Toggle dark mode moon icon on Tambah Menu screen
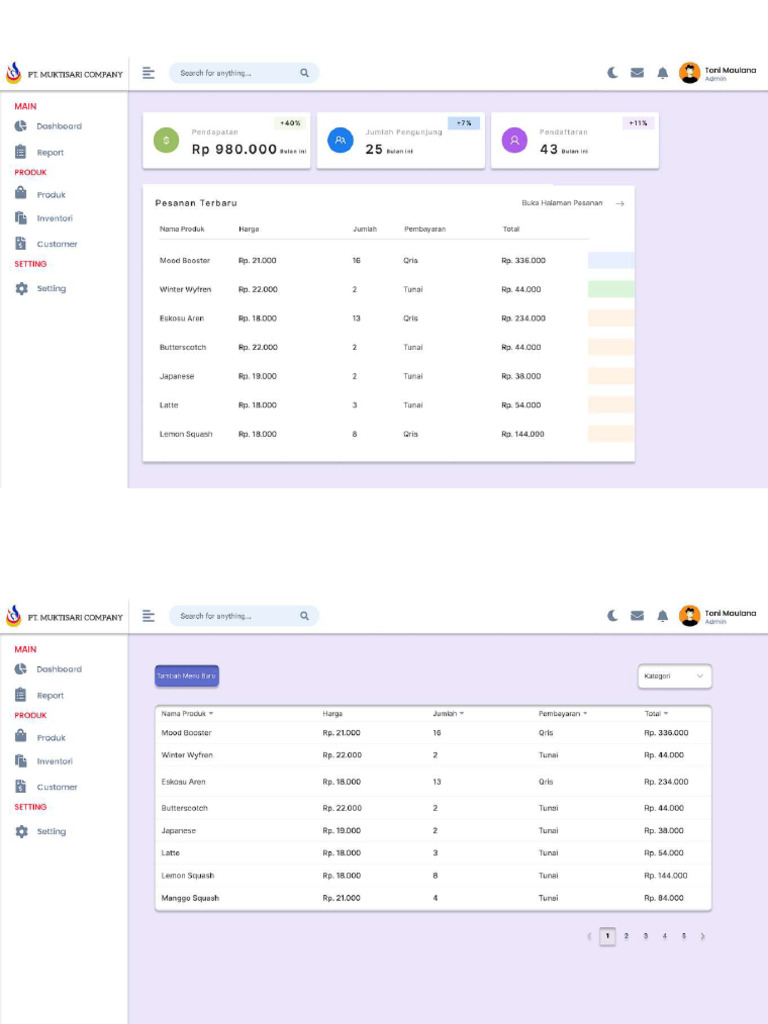The height and width of the screenshot is (1024, 768). click(x=612, y=615)
